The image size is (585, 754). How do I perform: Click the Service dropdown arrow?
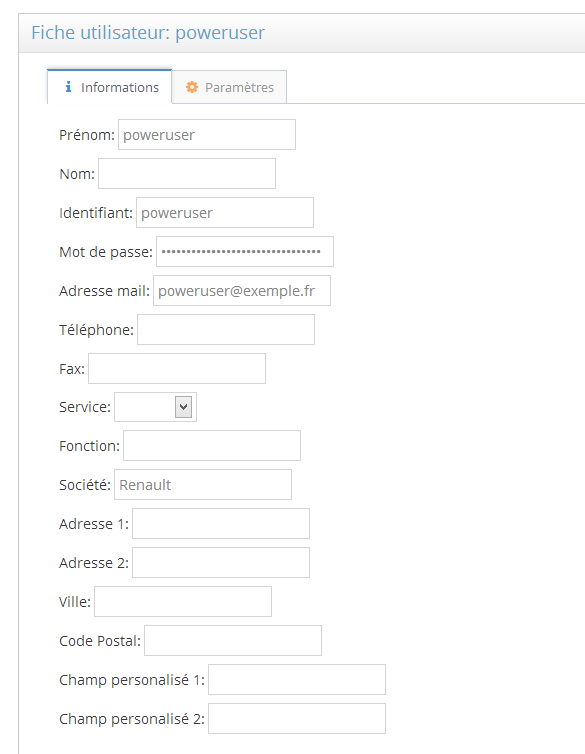click(x=183, y=407)
